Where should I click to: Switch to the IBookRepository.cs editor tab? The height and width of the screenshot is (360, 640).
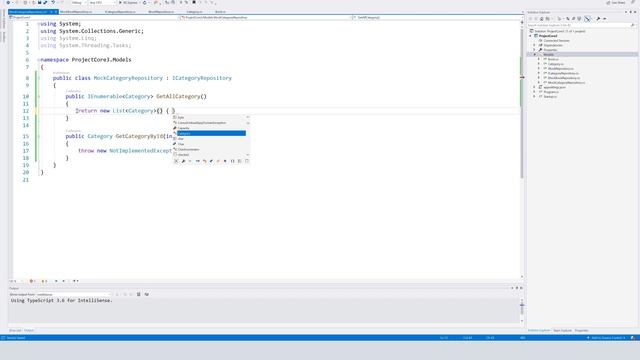click(161, 12)
